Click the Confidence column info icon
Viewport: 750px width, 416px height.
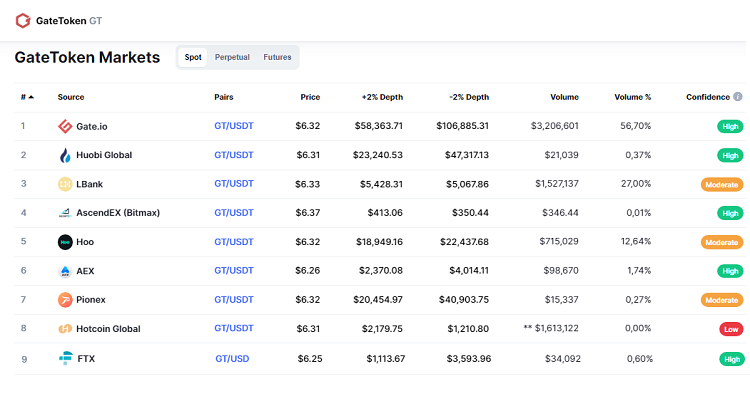[x=738, y=97]
